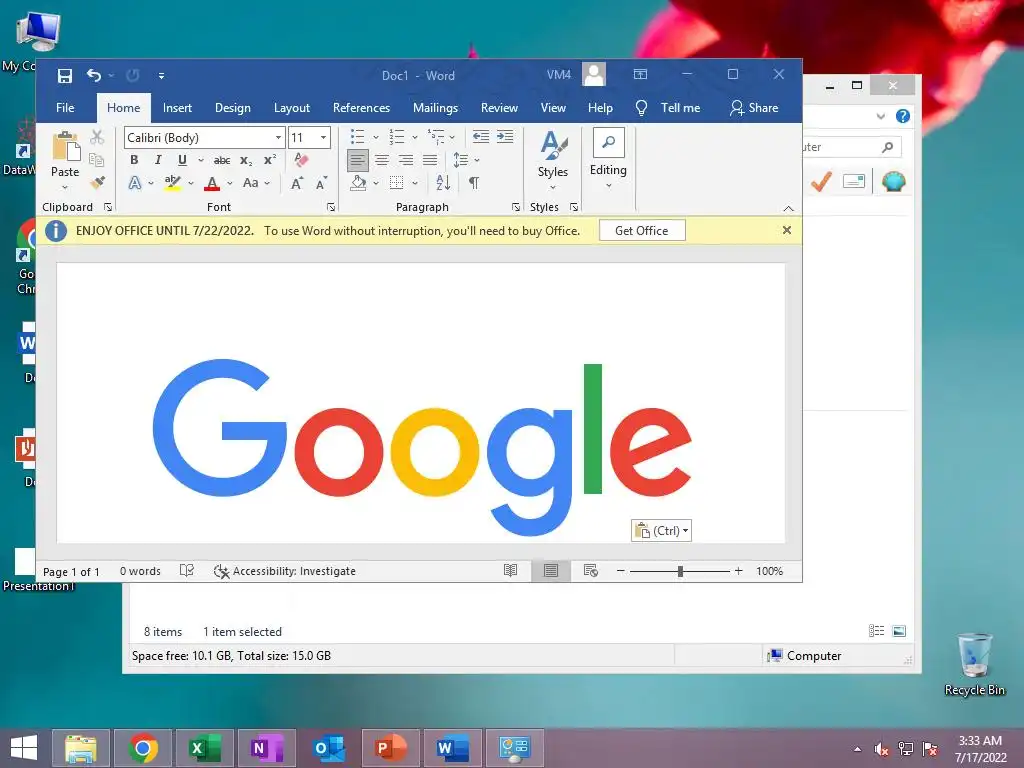The image size is (1024, 768).
Task: Apply yellow text highlight color
Action: [x=172, y=184]
